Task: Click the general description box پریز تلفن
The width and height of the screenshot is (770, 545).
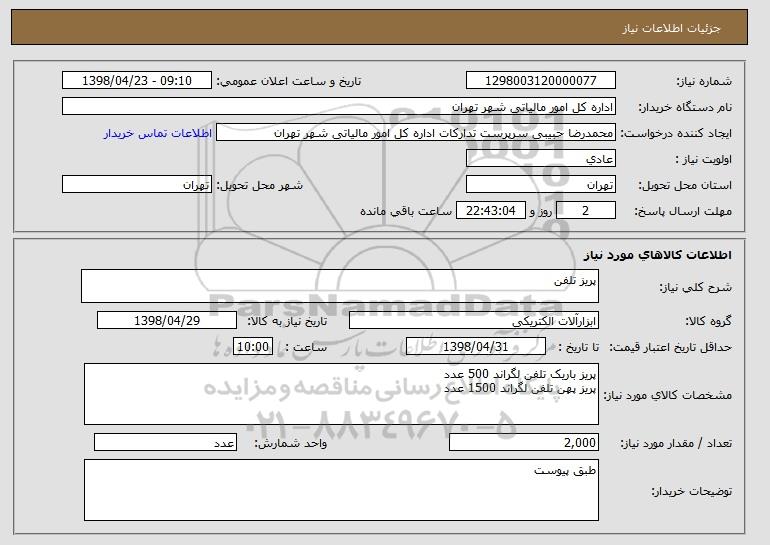Action: 340,286
